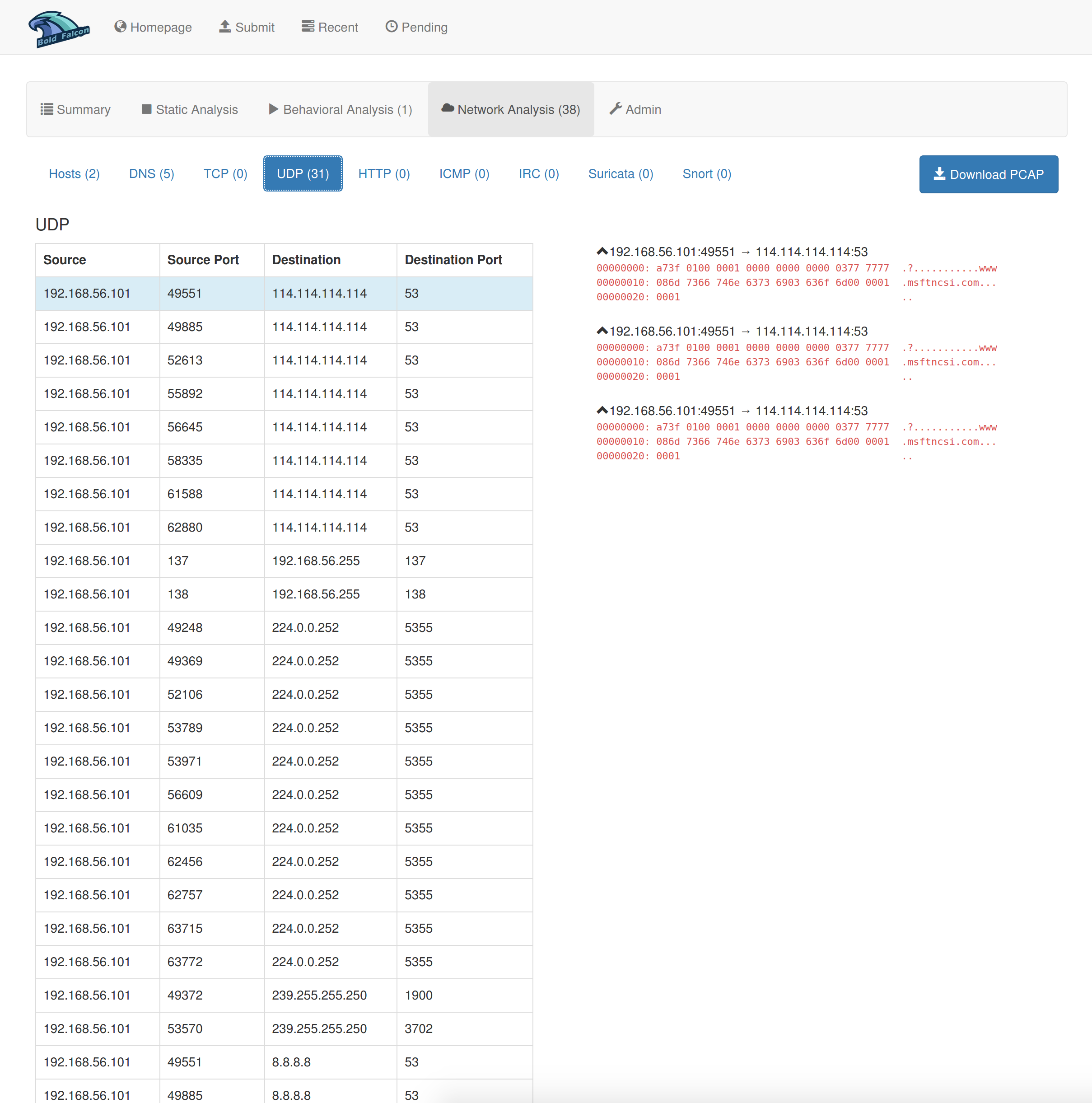Viewport: 1092px width, 1103px height.
Task: Download the PCAP file
Action: pos(988,174)
